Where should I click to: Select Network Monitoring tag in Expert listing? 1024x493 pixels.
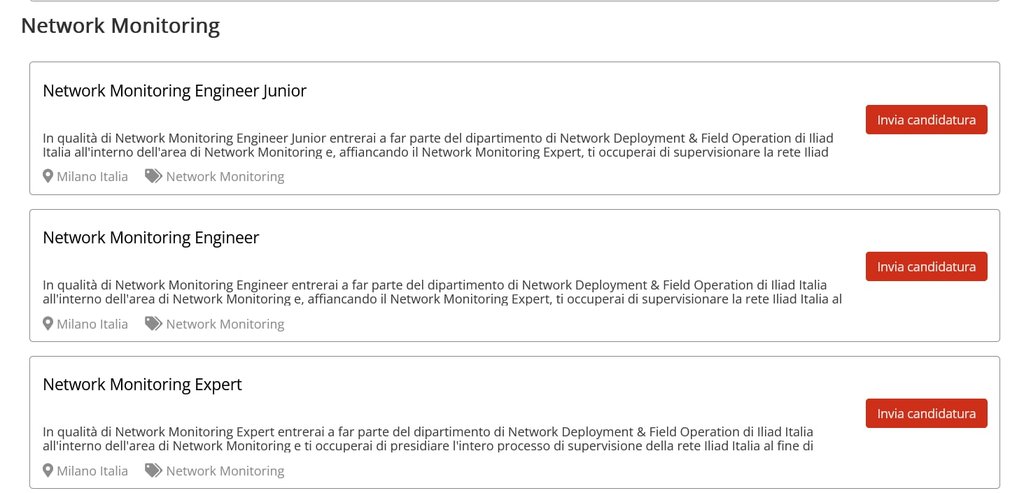coord(225,471)
